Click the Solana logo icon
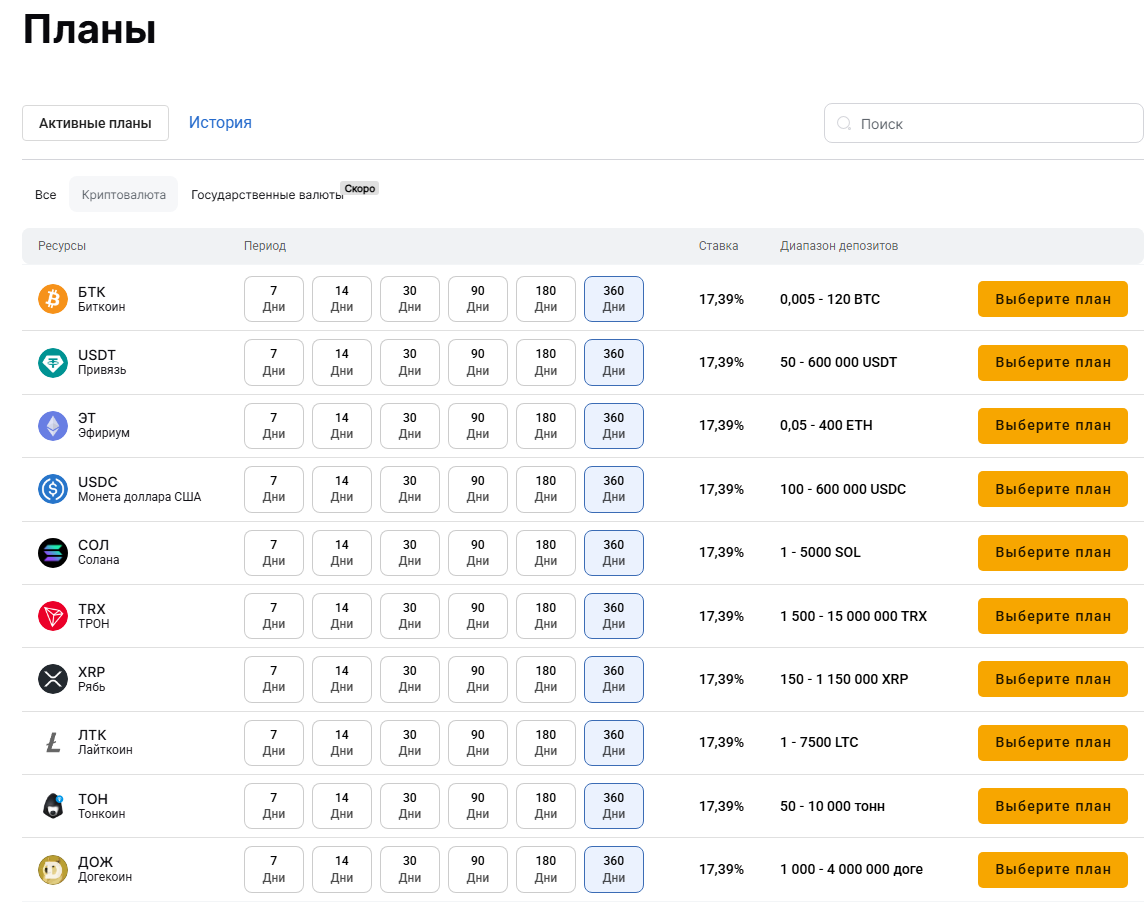 53,553
